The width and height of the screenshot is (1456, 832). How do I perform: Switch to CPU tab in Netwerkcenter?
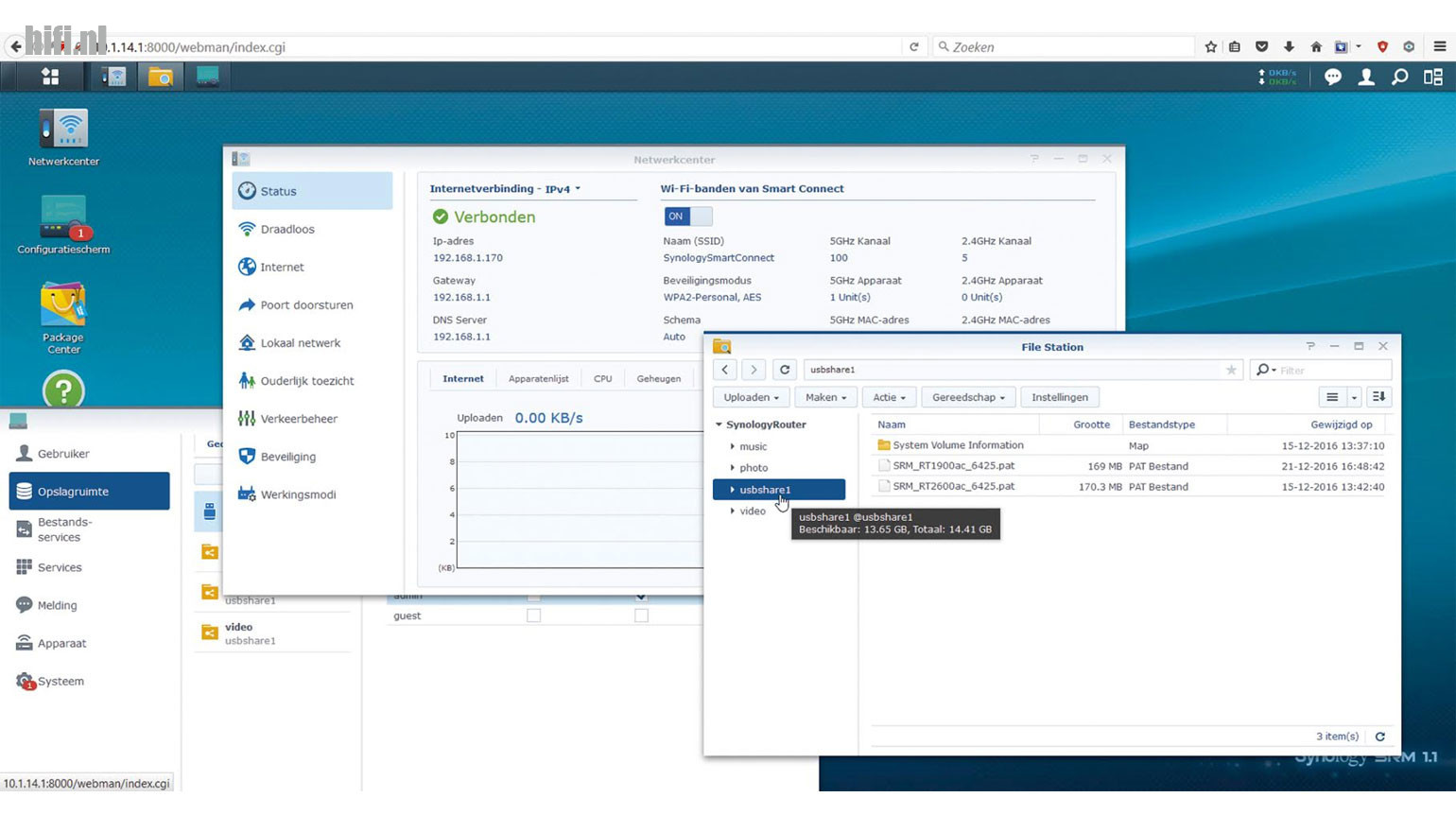pos(602,378)
